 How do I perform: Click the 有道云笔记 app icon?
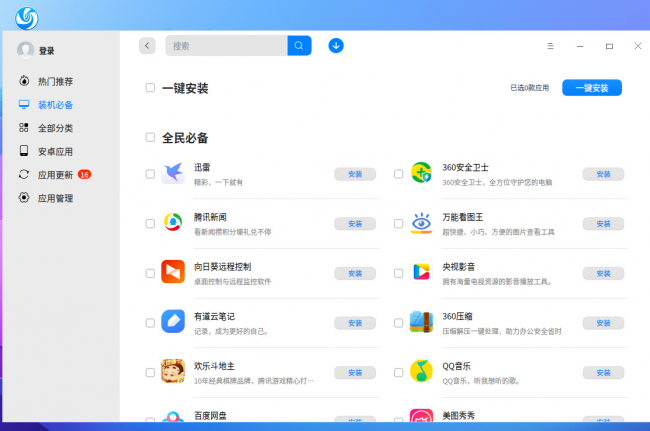173,321
